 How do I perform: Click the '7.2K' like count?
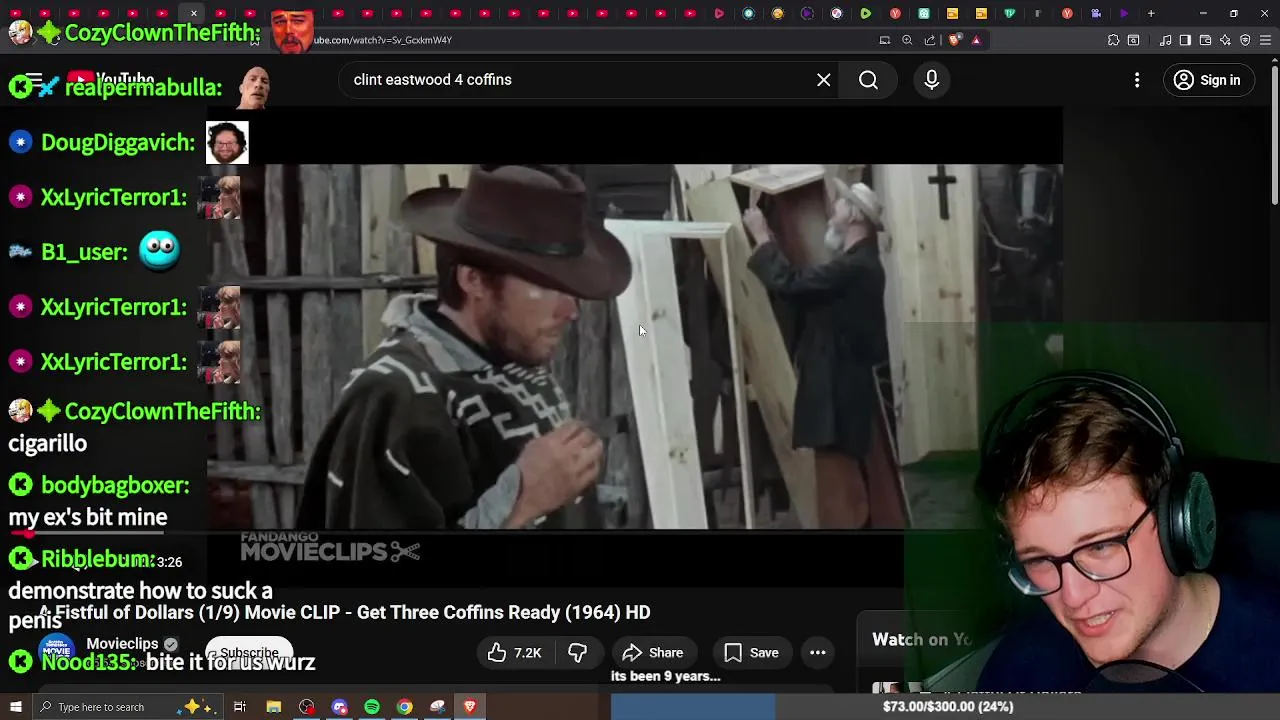527,653
